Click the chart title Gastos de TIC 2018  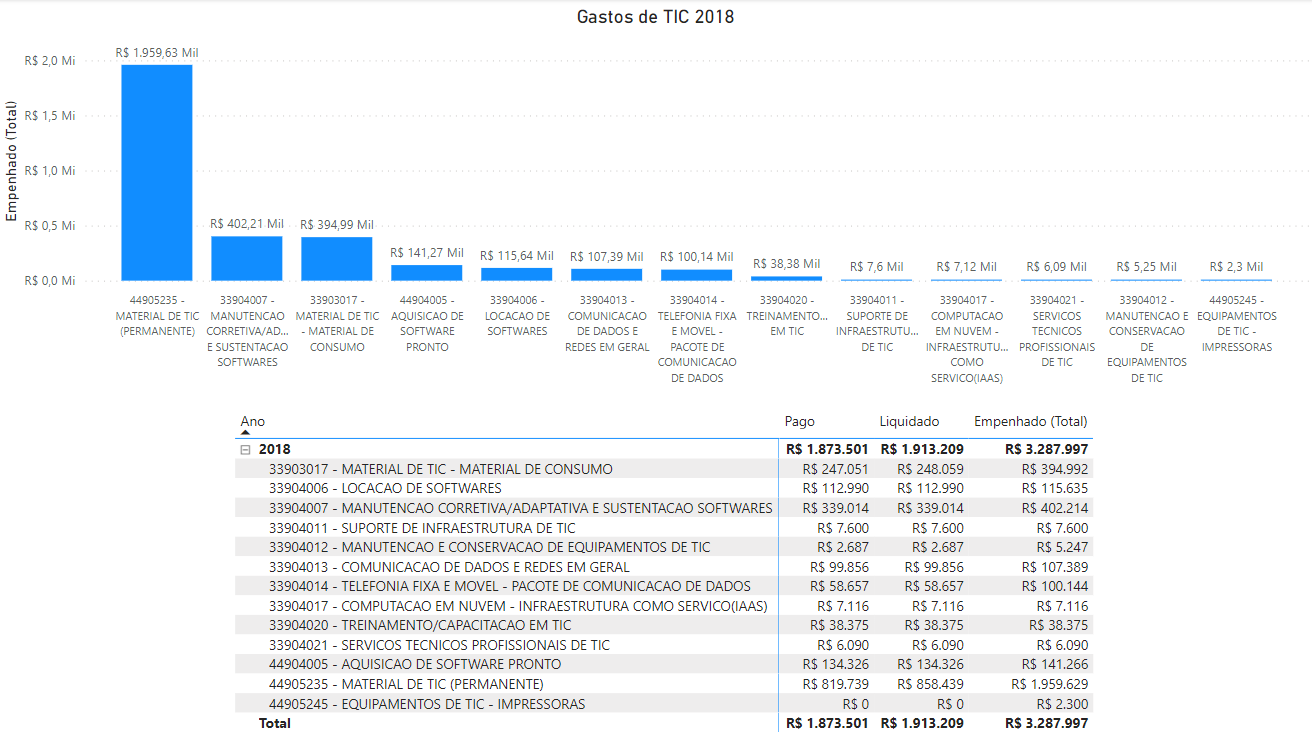654,16
